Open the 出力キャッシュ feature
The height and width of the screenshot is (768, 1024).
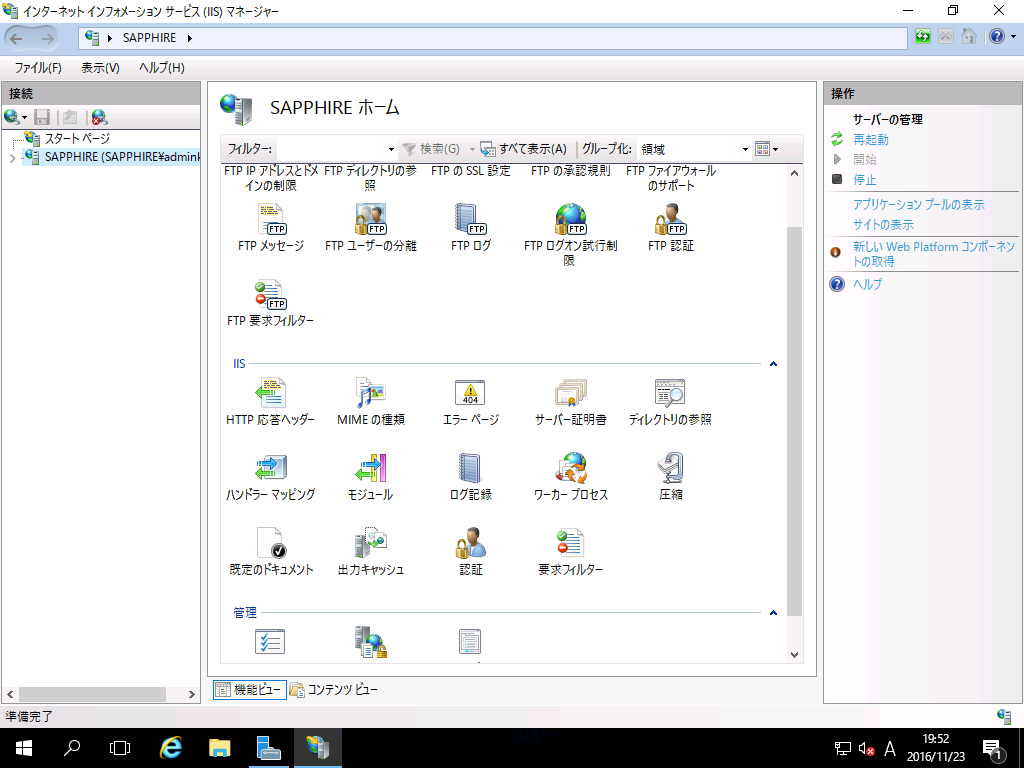[x=370, y=552]
